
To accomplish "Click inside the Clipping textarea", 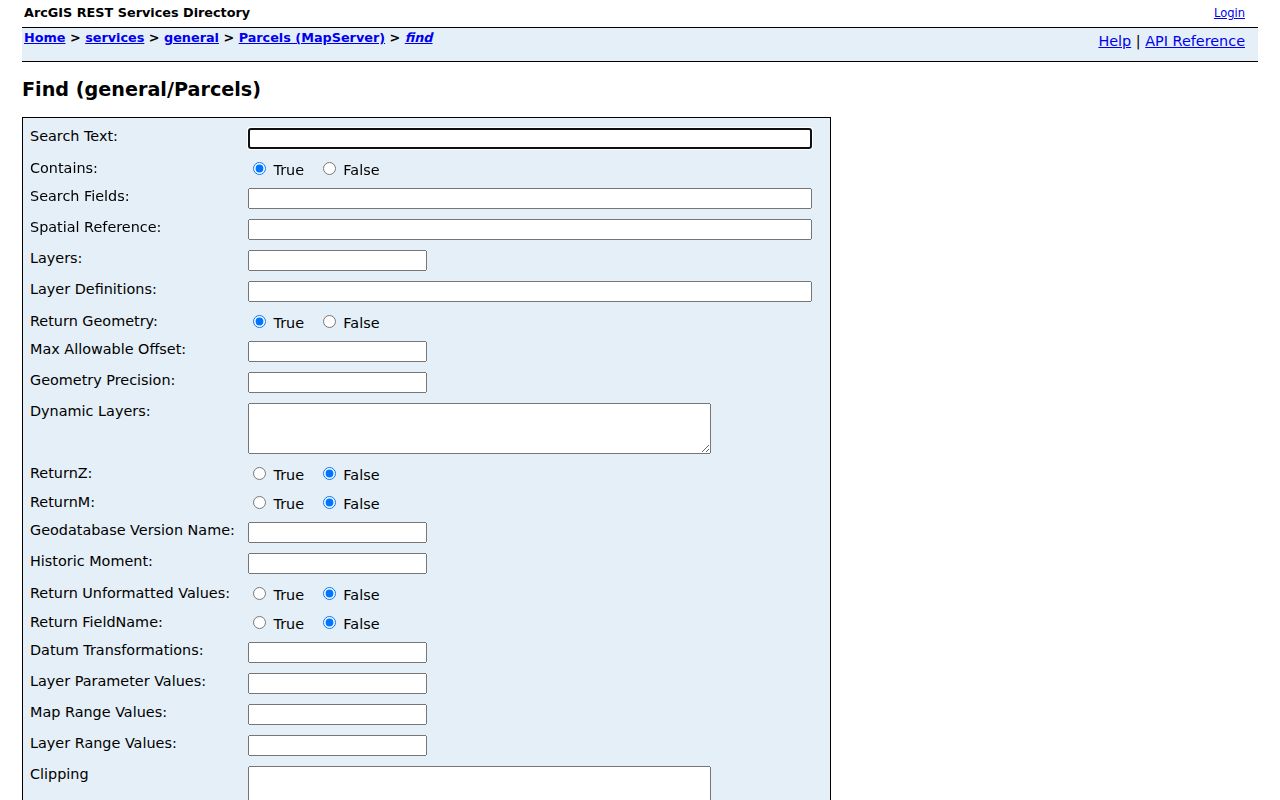I will point(479,783).
